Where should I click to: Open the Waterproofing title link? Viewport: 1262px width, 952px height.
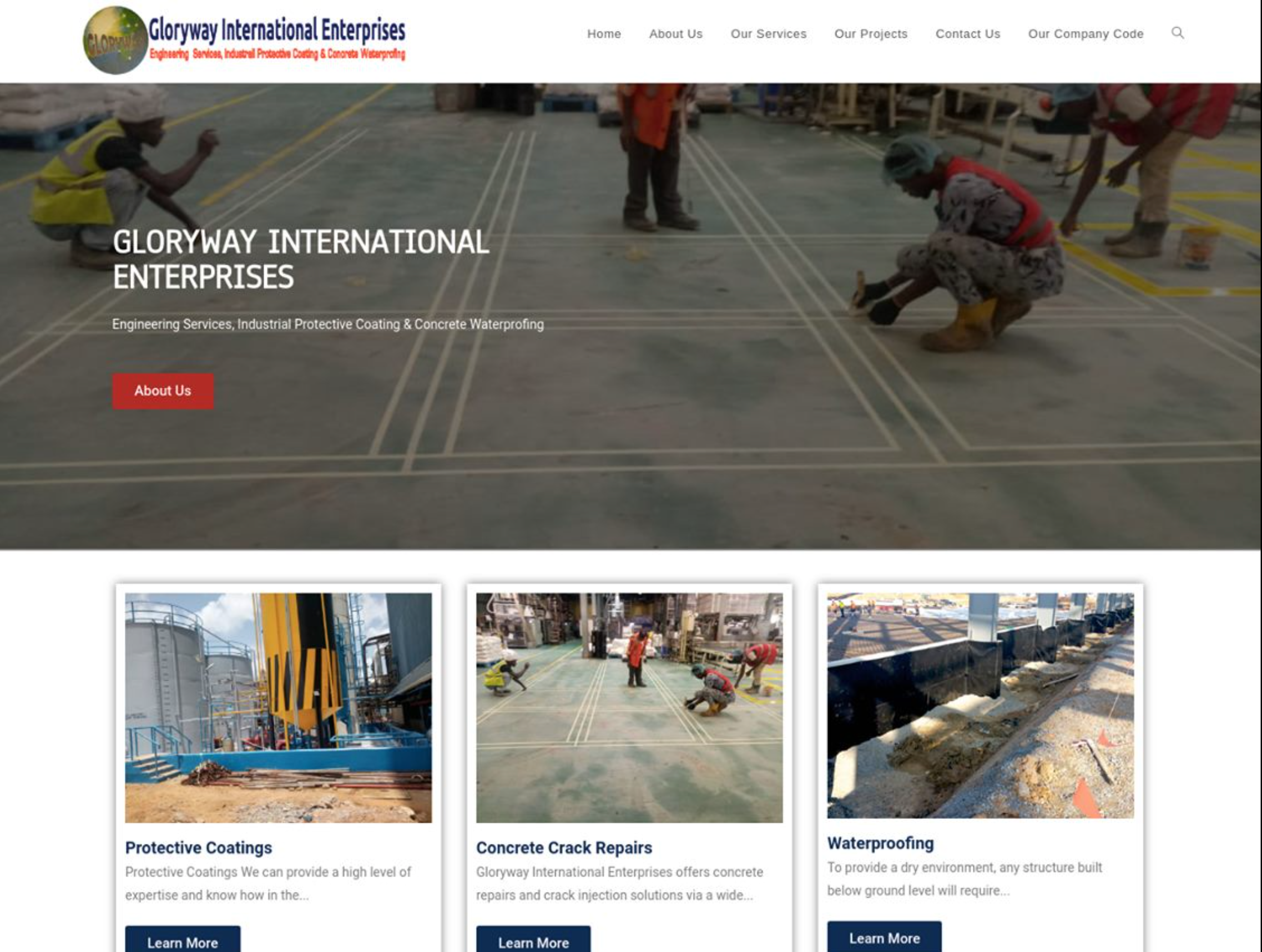[x=880, y=843]
